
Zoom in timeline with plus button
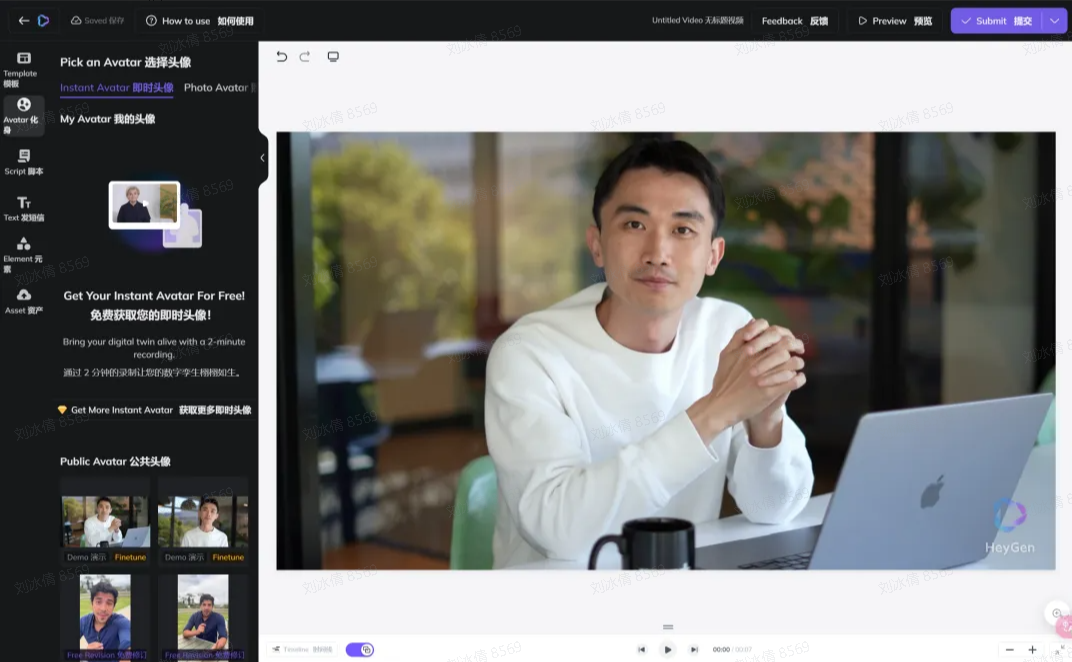coord(1032,650)
